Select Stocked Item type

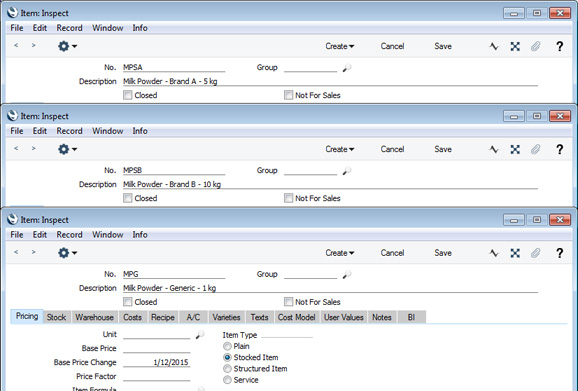coord(227,357)
